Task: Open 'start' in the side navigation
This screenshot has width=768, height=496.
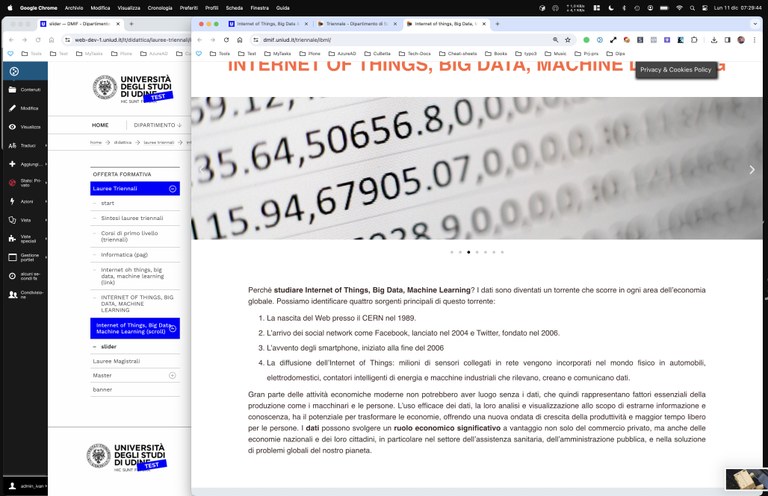Action: coord(107,203)
